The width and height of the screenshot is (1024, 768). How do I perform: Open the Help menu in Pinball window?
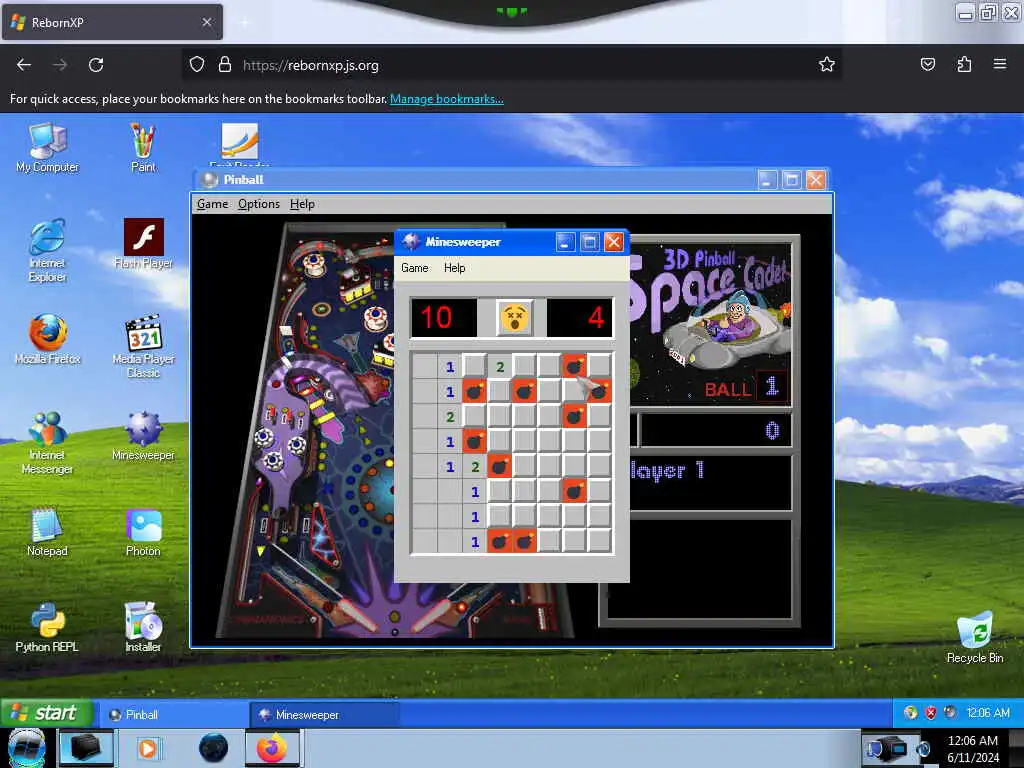(x=302, y=204)
